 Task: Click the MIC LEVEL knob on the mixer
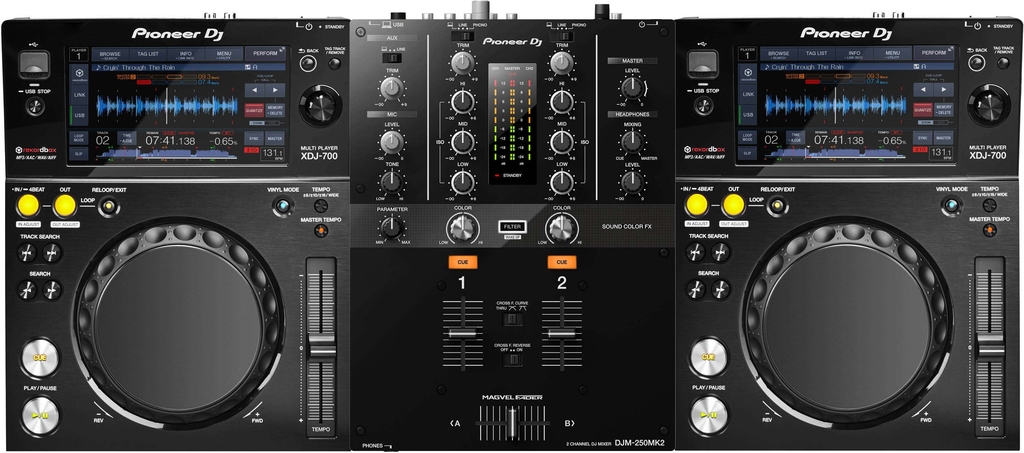point(392,142)
